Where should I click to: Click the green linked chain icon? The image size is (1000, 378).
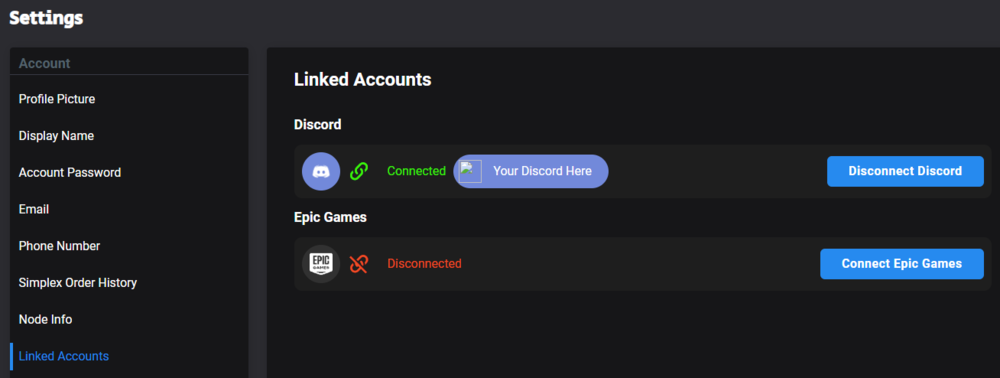(359, 171)
